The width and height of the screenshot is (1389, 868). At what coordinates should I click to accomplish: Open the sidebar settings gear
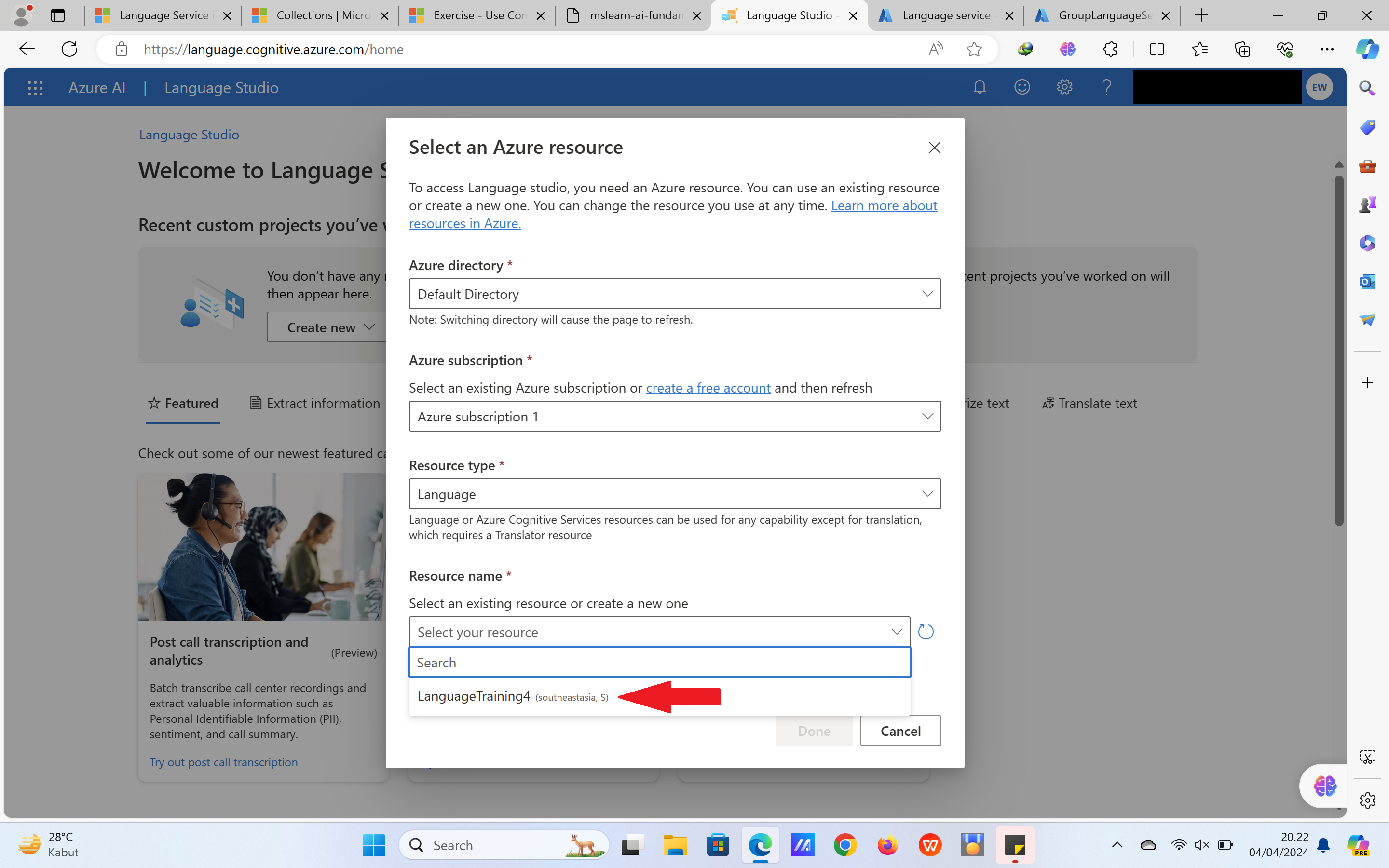pyautogui.click(x=1367, y=800)
